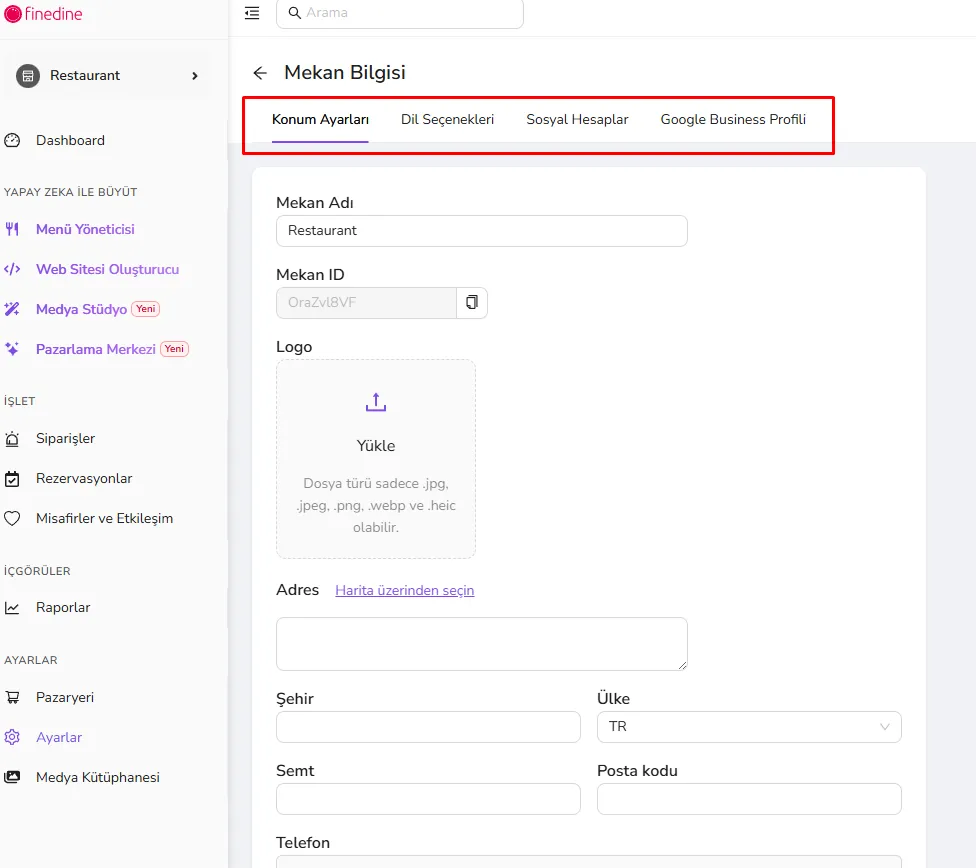Viewport: 976px width, 868px height.
Task: Open Medya Kütüphanesi
Action: [98, 776]
